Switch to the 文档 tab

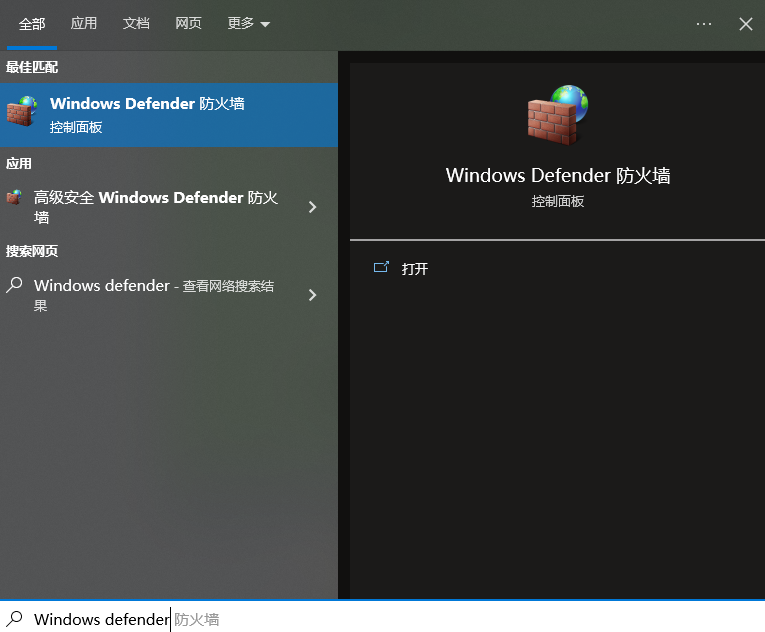136,23
